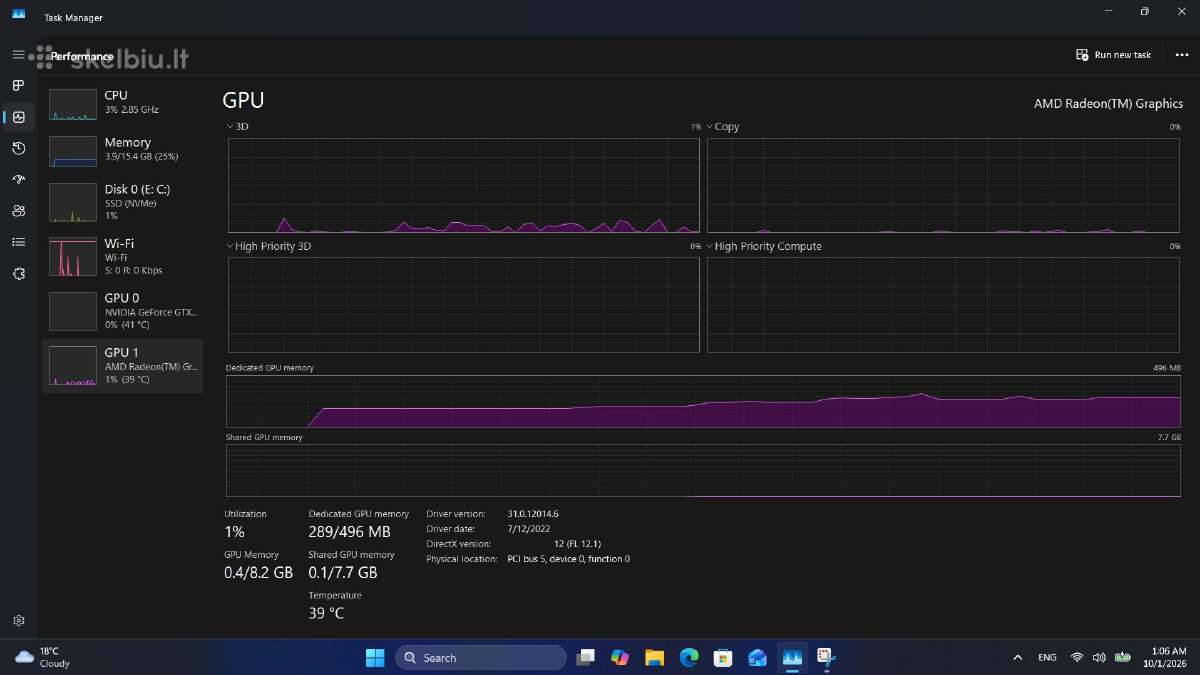This screenshot has width=1200, height=675.
Task: Click the driver date 7/12/2022
Action: (x=529, y=528)
